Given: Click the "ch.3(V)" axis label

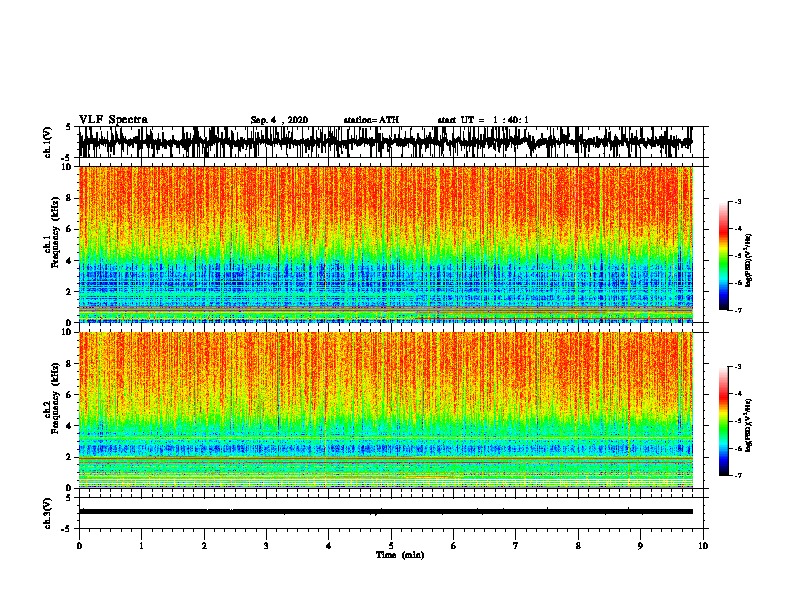Looking at the screenshot, I should [47, 513].
